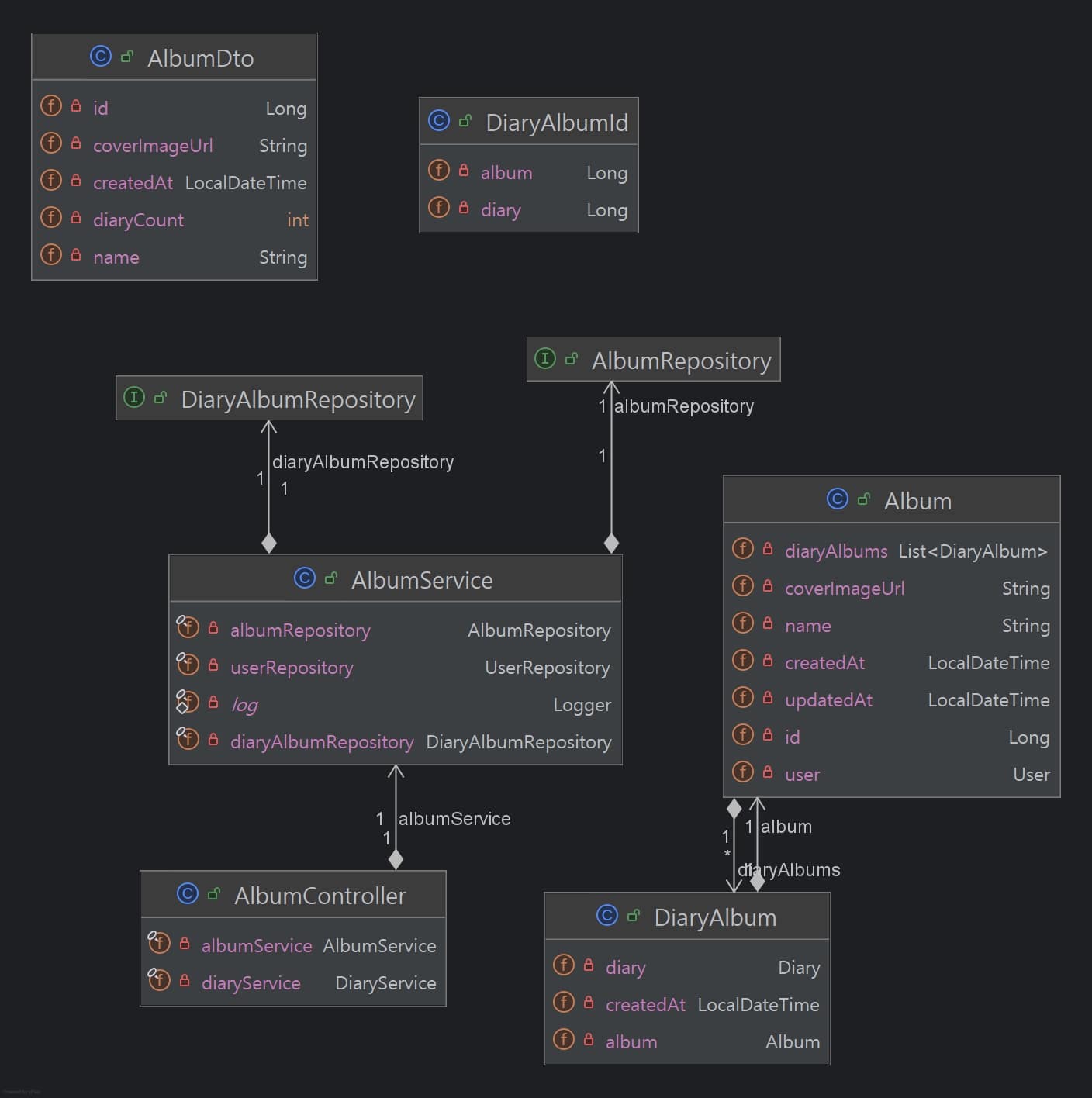Viewport: 1092px width, 1098px height.
Task: Click the class icon beside DiaryAlbum title
Action: point(607,916)
